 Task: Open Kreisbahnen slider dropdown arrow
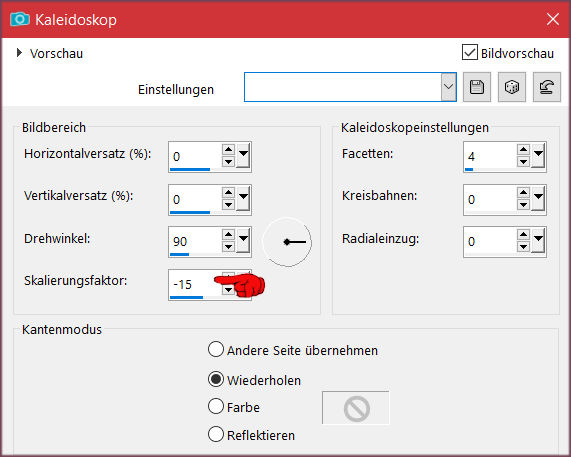(538, 198)
